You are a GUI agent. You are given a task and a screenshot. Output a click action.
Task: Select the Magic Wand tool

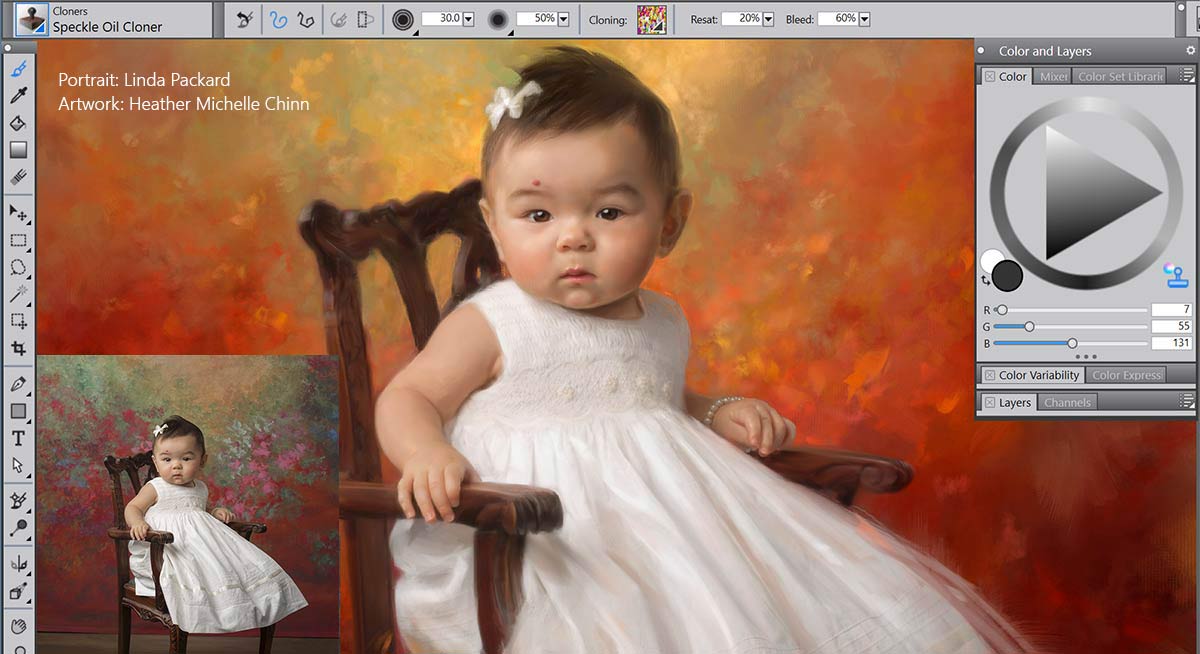click(18, 294)
